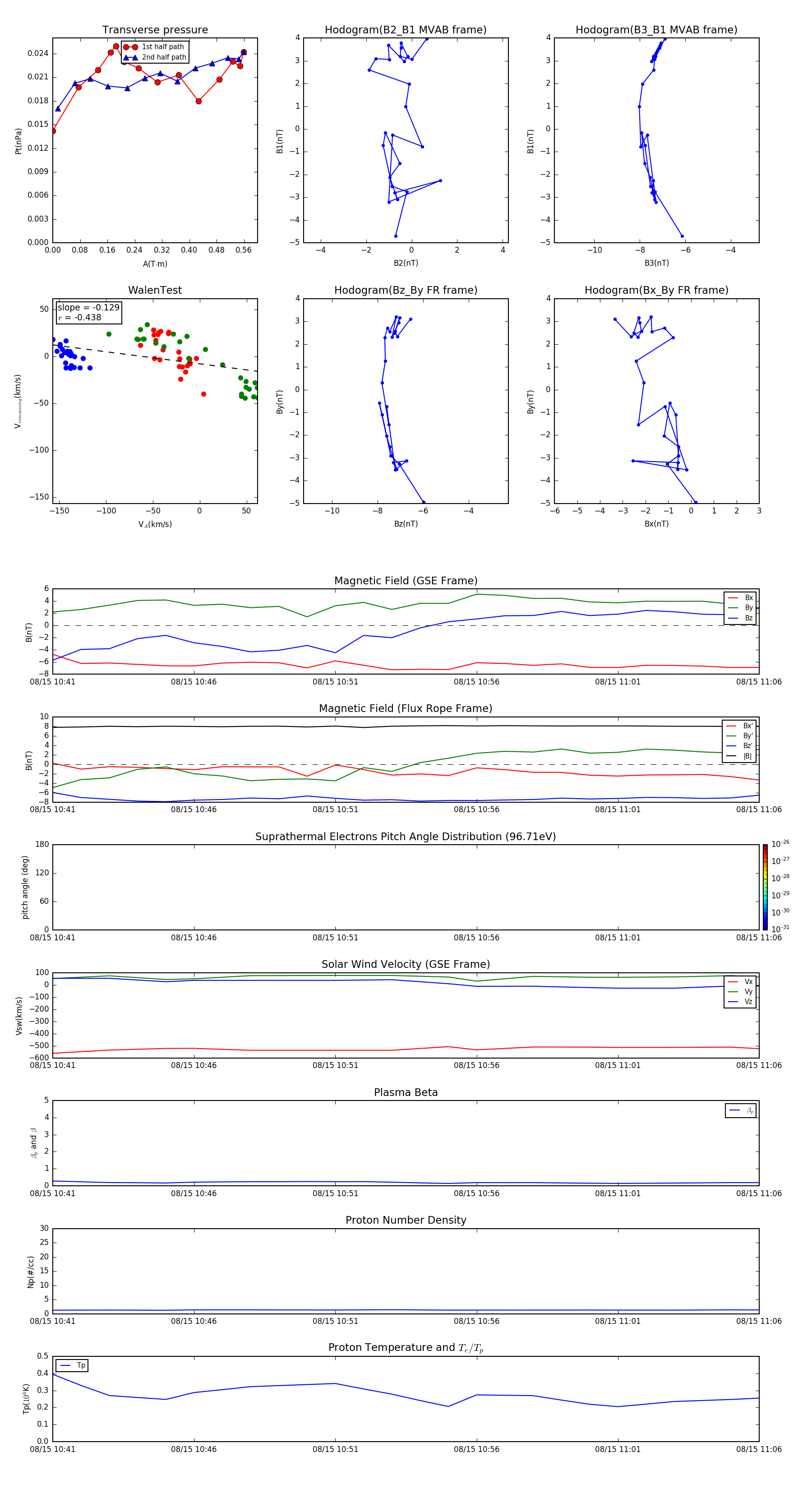Screen dimensions: 812x1489
Task: Click 'Hodogram(Bz_By FR frame)' title
Action: pyautogui.click(x=406, y=290)
